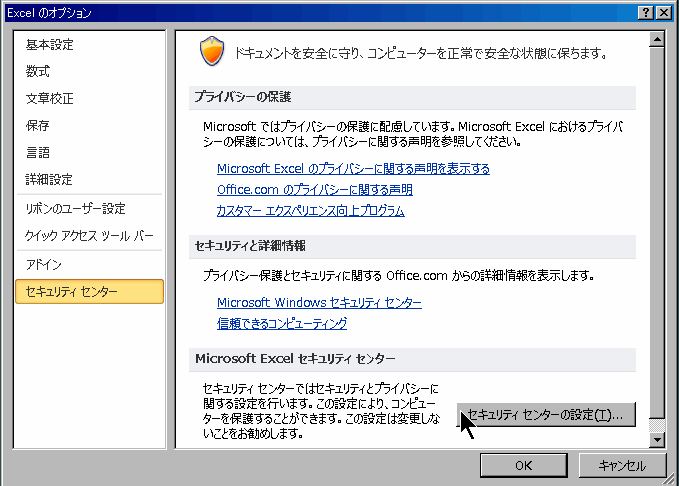
Task: Click the scrollbar down arrow
Action: coord(657,440)
